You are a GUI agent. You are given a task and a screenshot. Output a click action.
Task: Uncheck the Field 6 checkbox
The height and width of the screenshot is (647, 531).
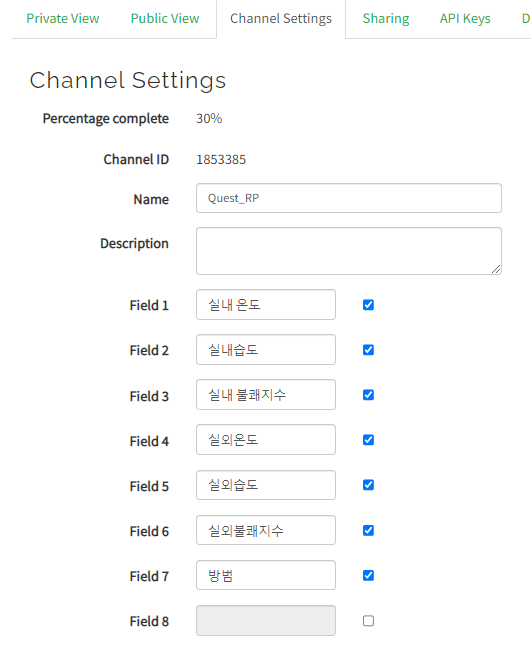pos(368,530)
